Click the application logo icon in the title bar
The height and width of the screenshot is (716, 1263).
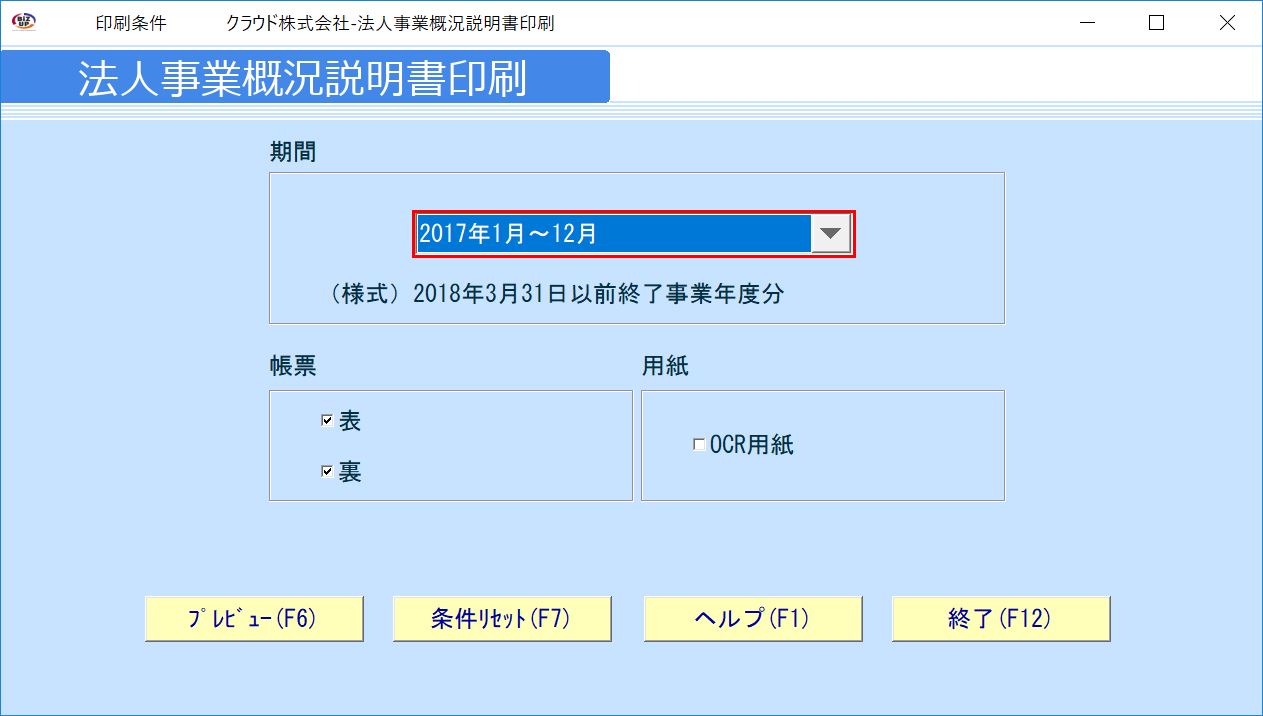24,22
